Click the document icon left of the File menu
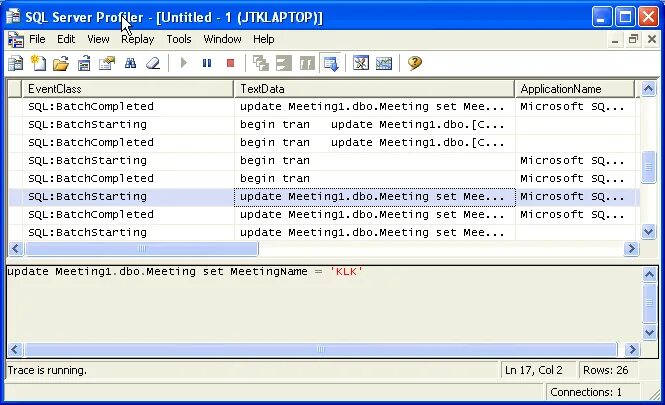 pyautogui.click(x=16, y=40)
